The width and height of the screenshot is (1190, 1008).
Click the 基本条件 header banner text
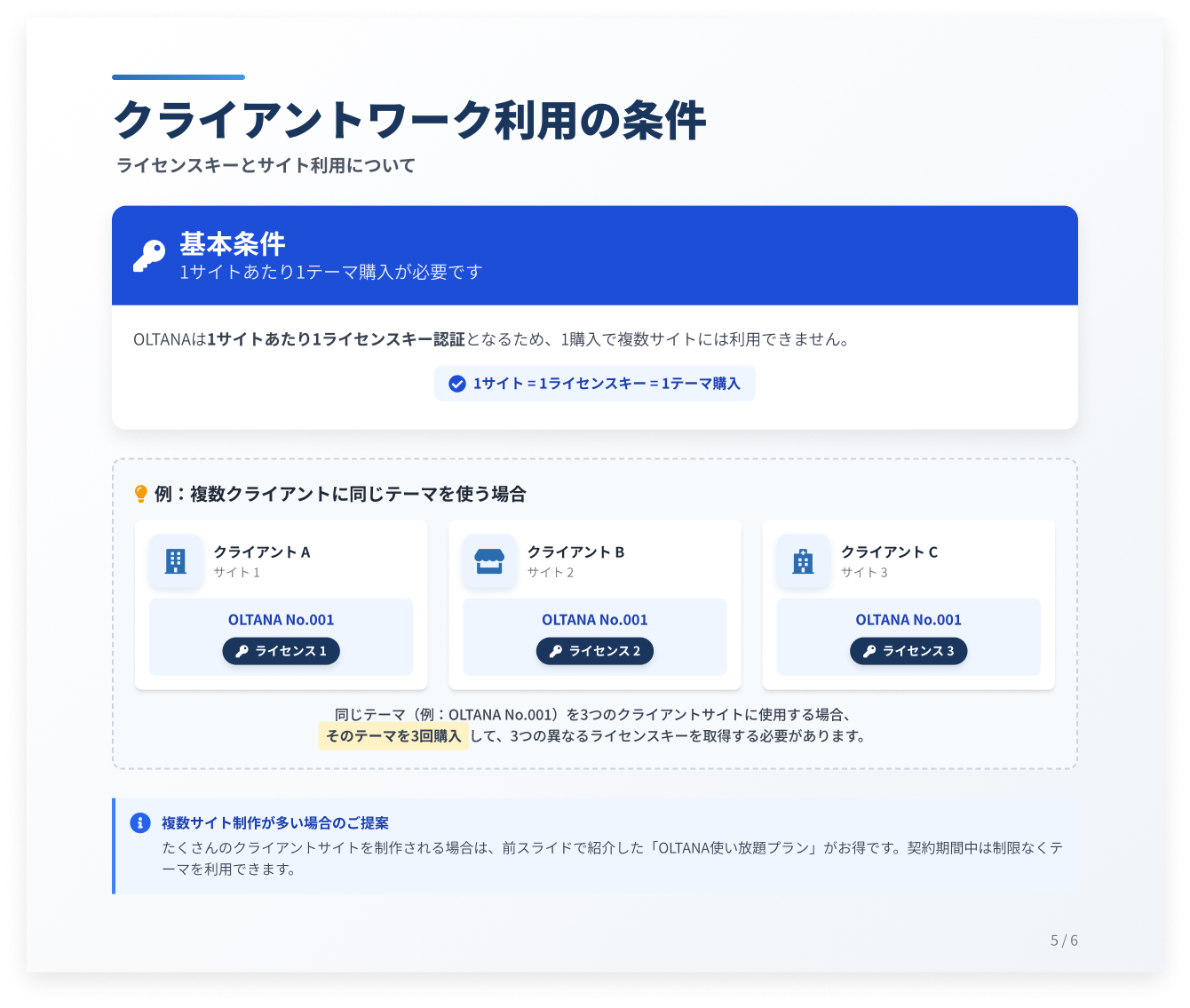233,243
